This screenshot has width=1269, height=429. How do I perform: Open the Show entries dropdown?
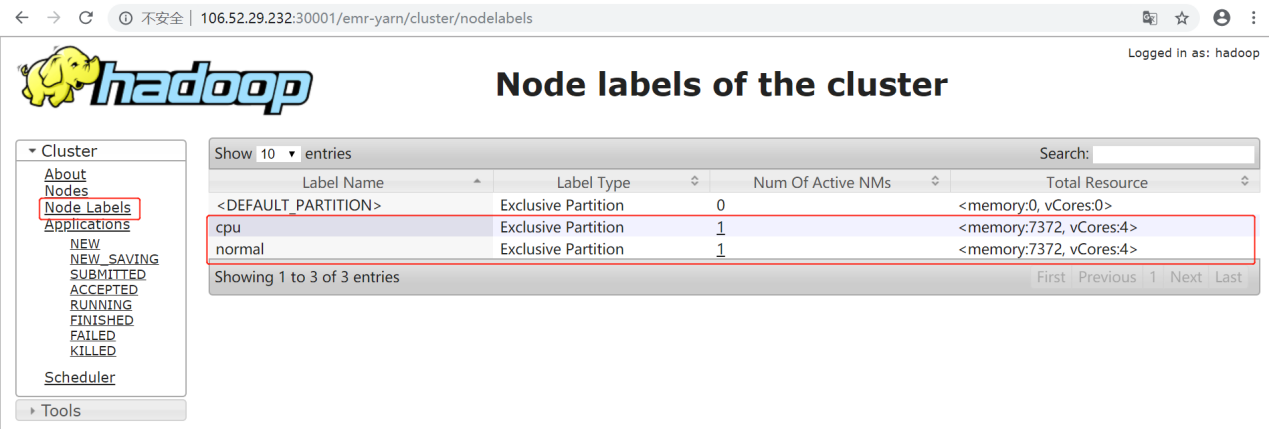[279, 154]
